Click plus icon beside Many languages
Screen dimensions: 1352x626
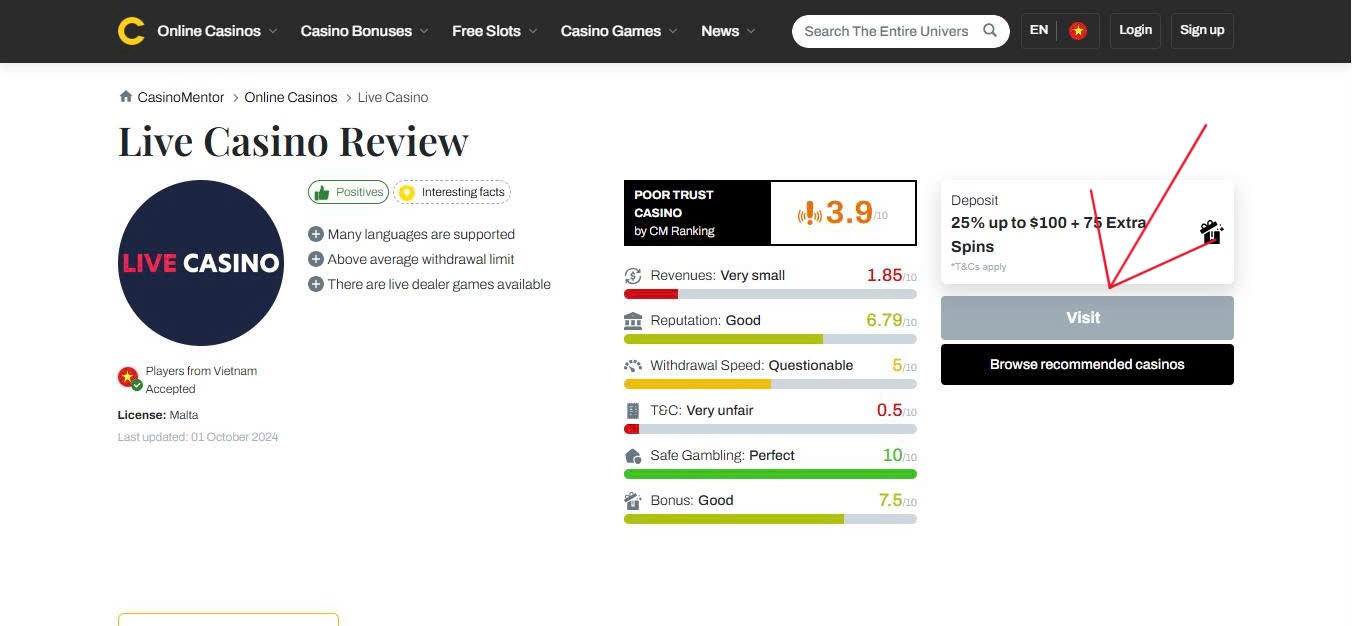[316, 234]
